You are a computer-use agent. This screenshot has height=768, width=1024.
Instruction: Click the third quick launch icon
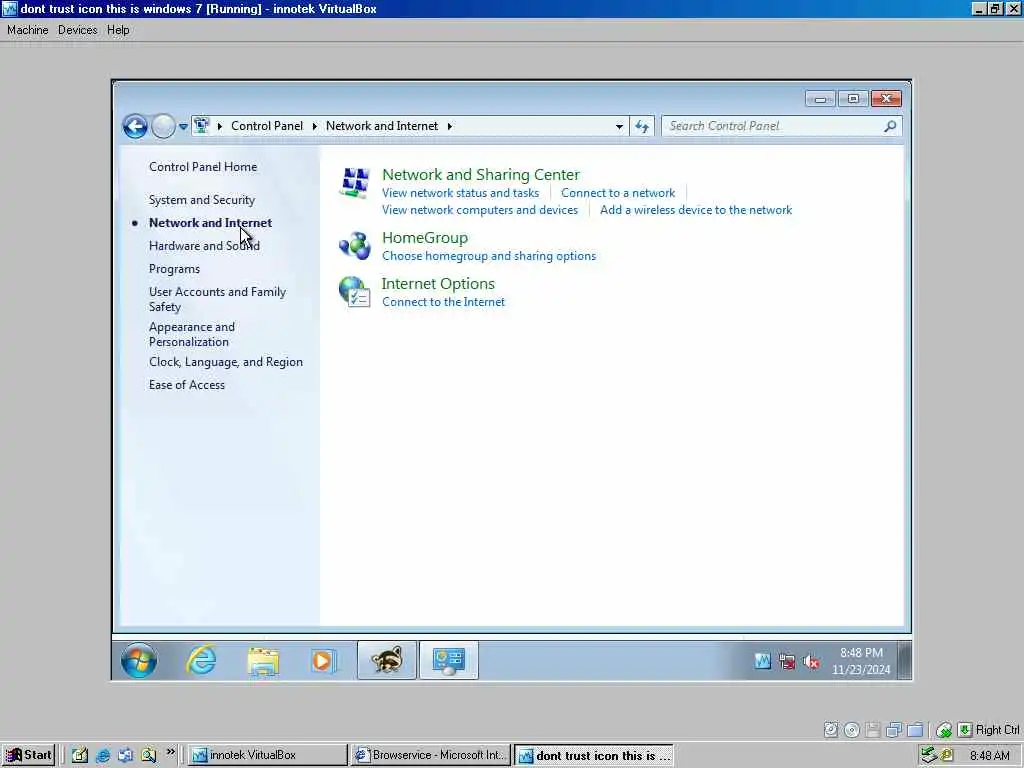(125, 755)
